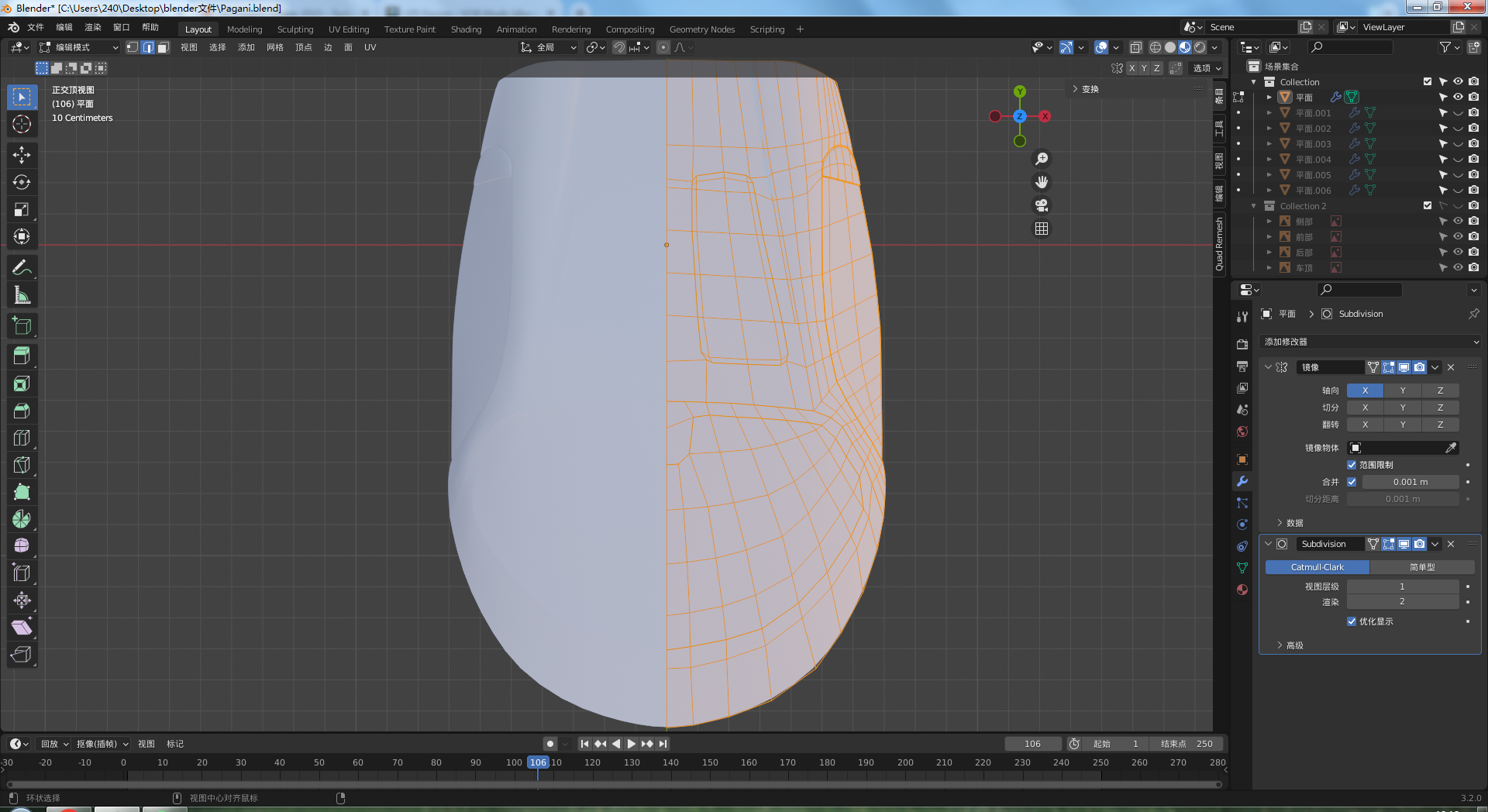Switch to wireframe viewport shading

(1156, 47)
